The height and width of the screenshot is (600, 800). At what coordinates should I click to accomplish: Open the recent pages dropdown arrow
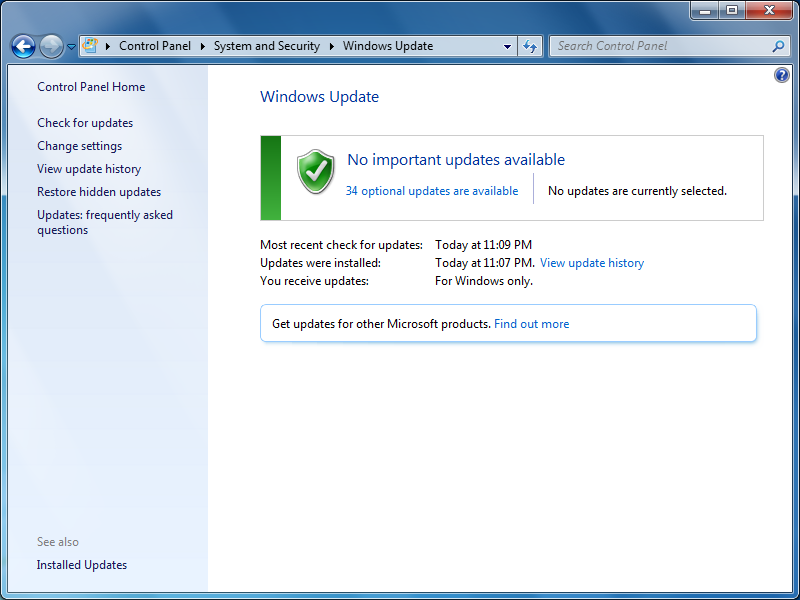pyautogui.click(x=71, y=47)
